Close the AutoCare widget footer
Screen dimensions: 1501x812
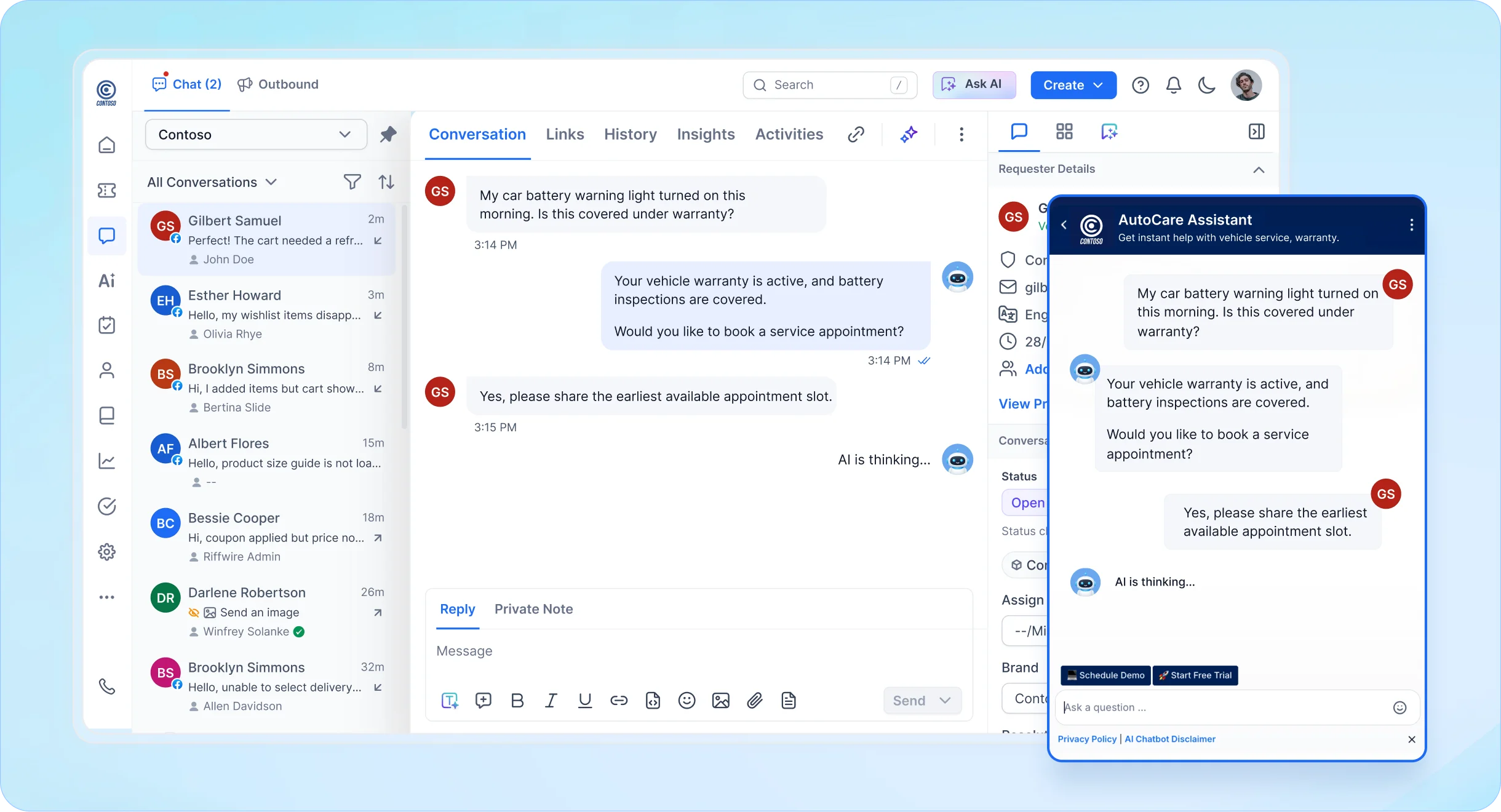click(x=1412, y=739)
